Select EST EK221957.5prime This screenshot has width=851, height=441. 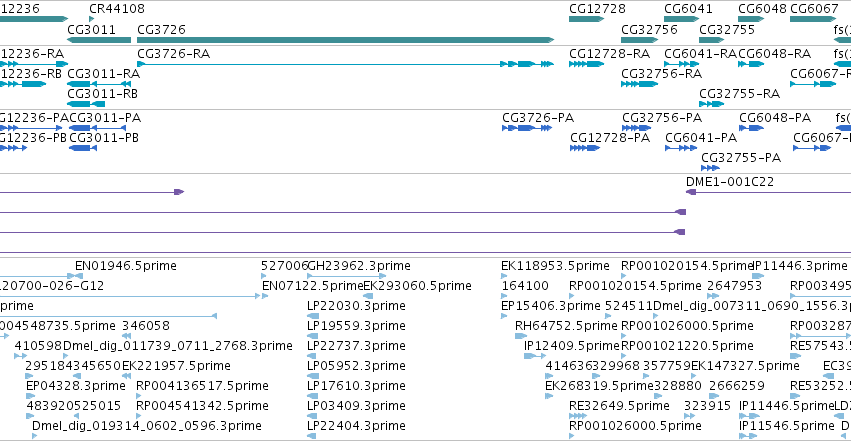point(176,366)
